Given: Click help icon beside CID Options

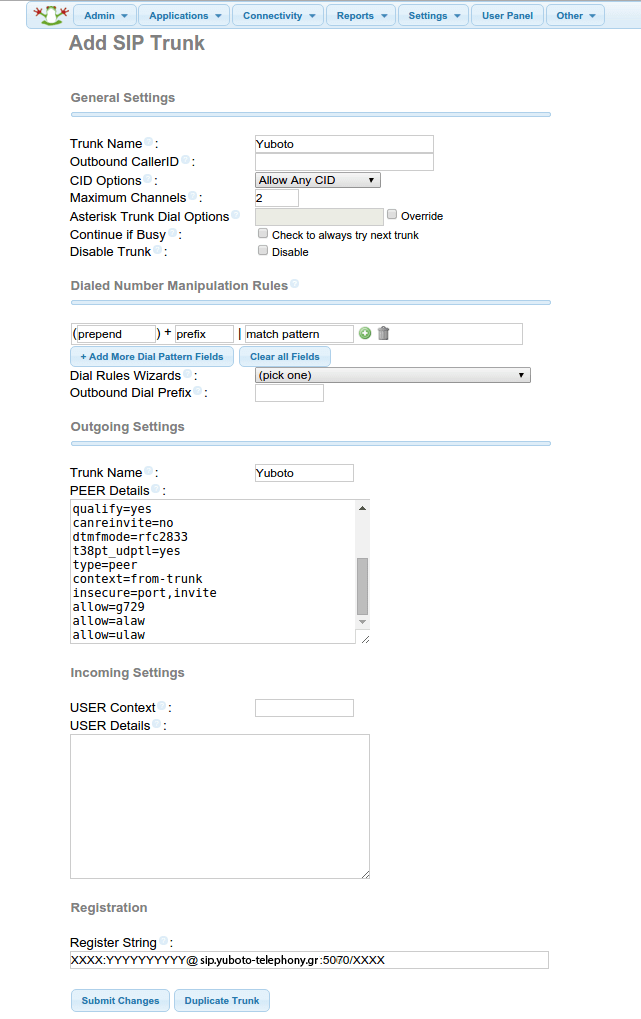Looking at the screenshot, I should click(148, 179).
